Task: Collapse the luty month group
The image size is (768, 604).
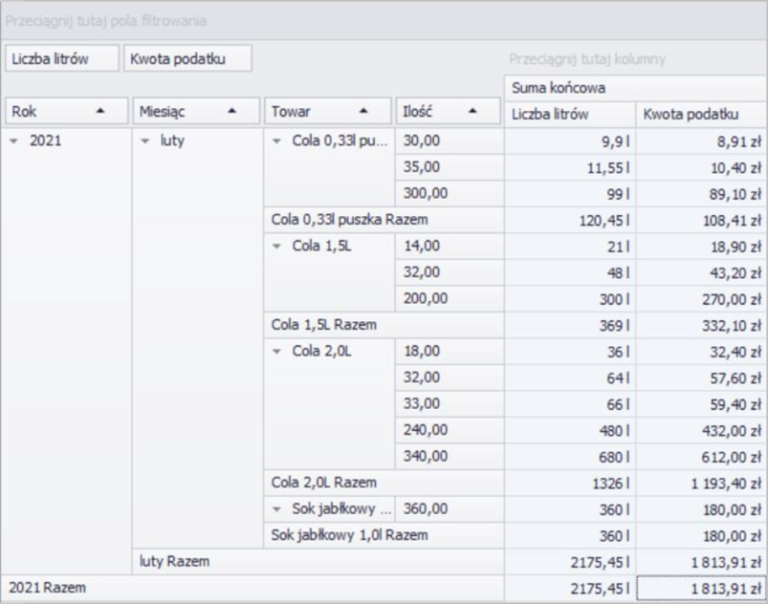Action: [147, 141]
